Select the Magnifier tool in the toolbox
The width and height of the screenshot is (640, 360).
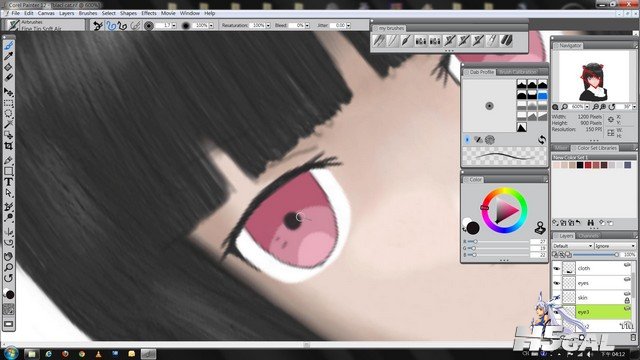[9, 267]
